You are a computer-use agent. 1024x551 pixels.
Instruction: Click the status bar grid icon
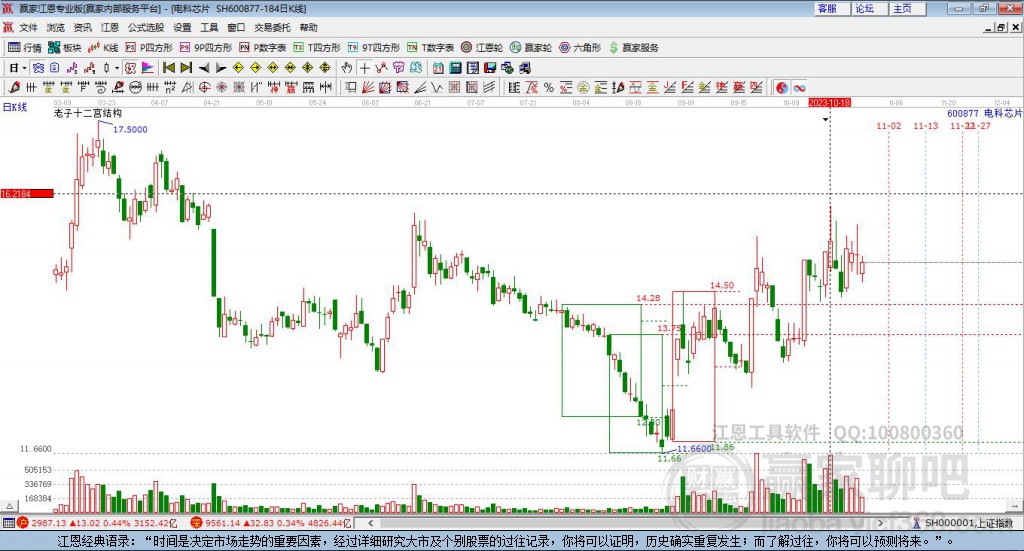(x=8, y=523)
